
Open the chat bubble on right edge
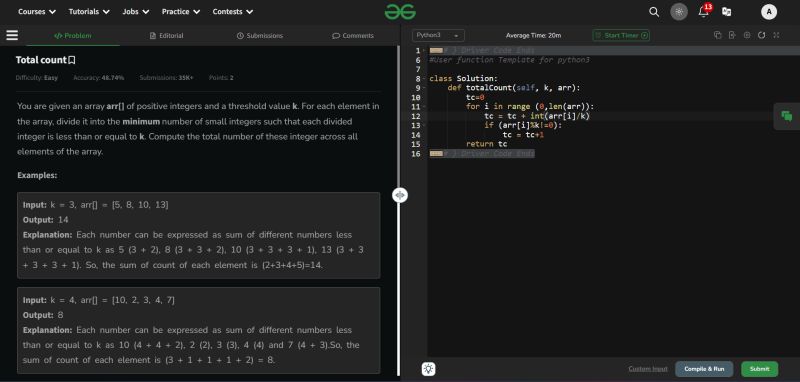(x=787, y=116)
